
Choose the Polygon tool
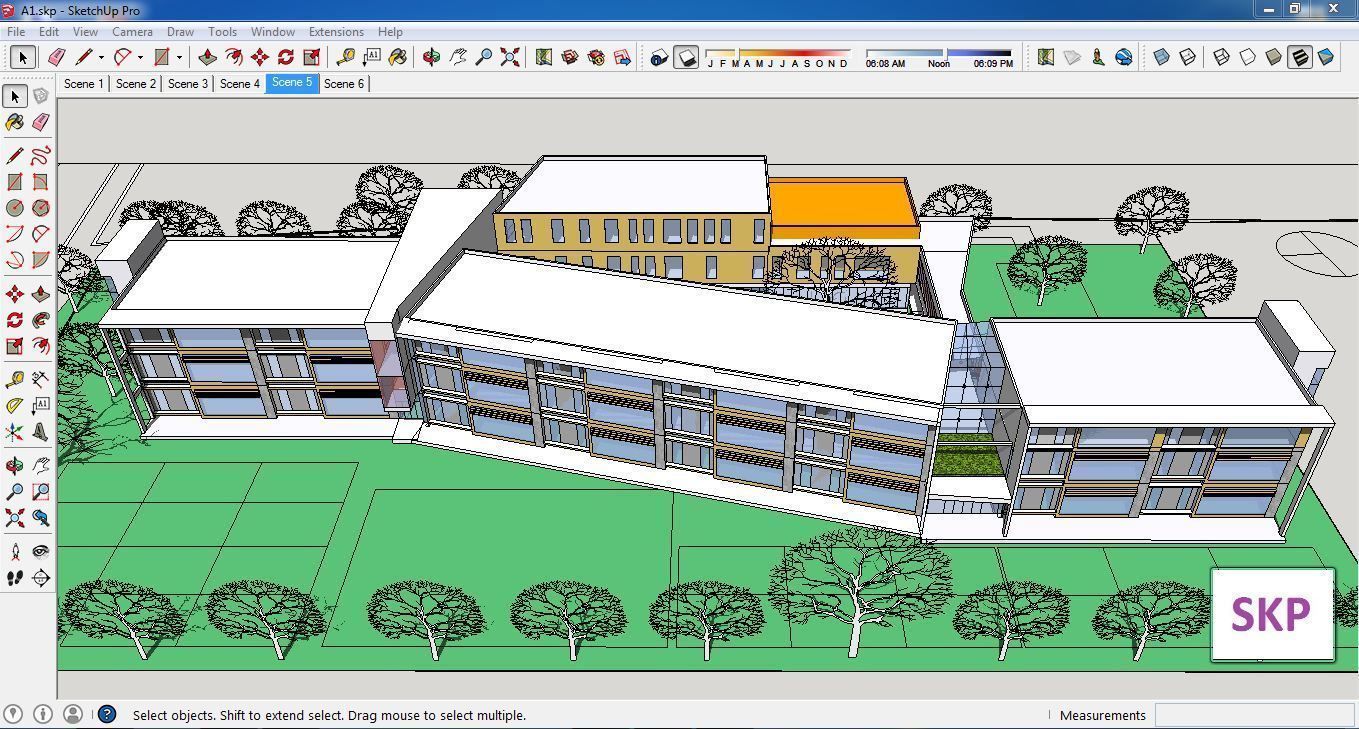pyautogui.click(x=41, y=208)
